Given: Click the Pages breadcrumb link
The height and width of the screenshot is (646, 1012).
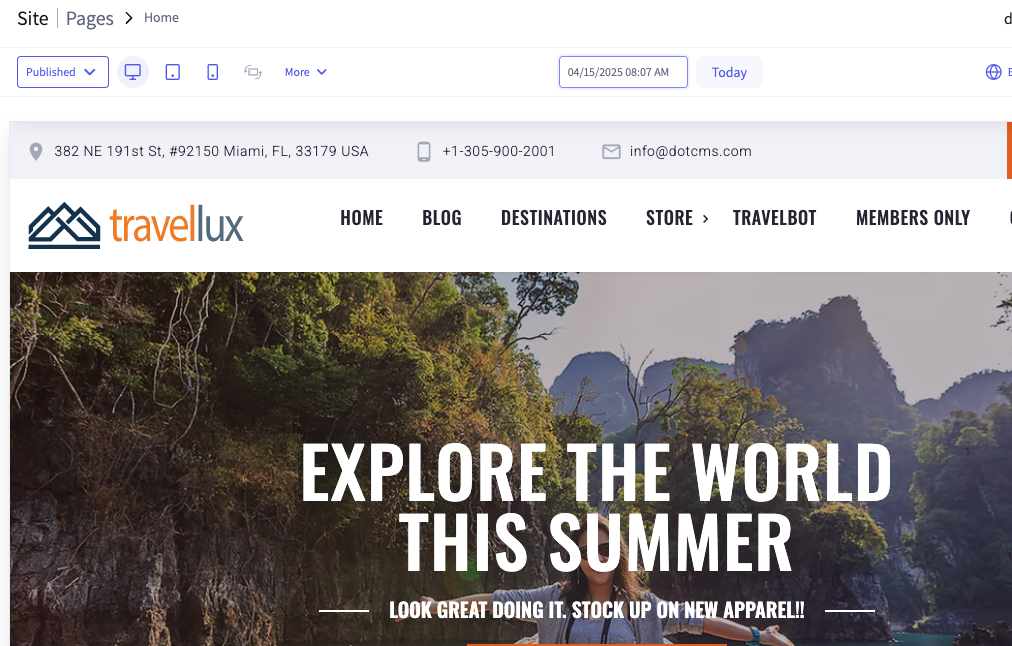Looking at the screenshot, I should [x=90, y=18].
